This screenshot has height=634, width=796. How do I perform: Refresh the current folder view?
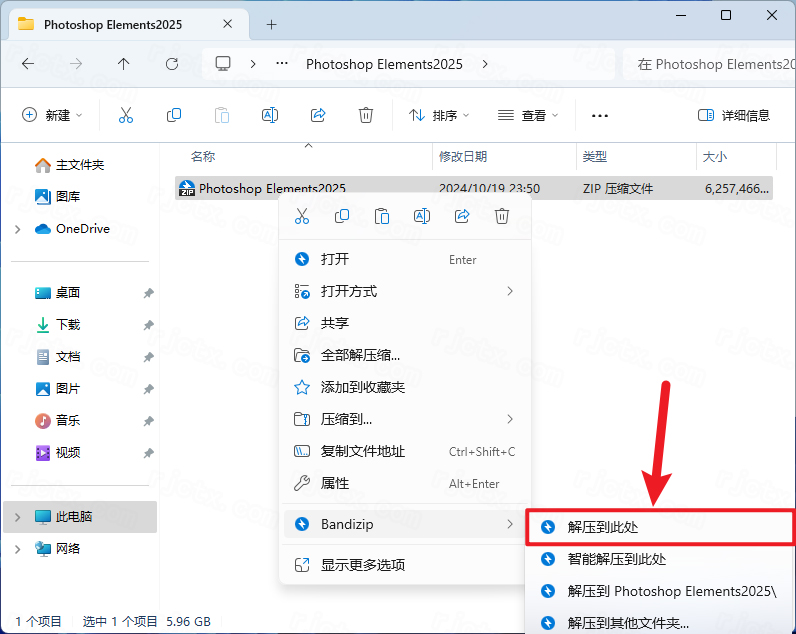[x=172, y=64]
